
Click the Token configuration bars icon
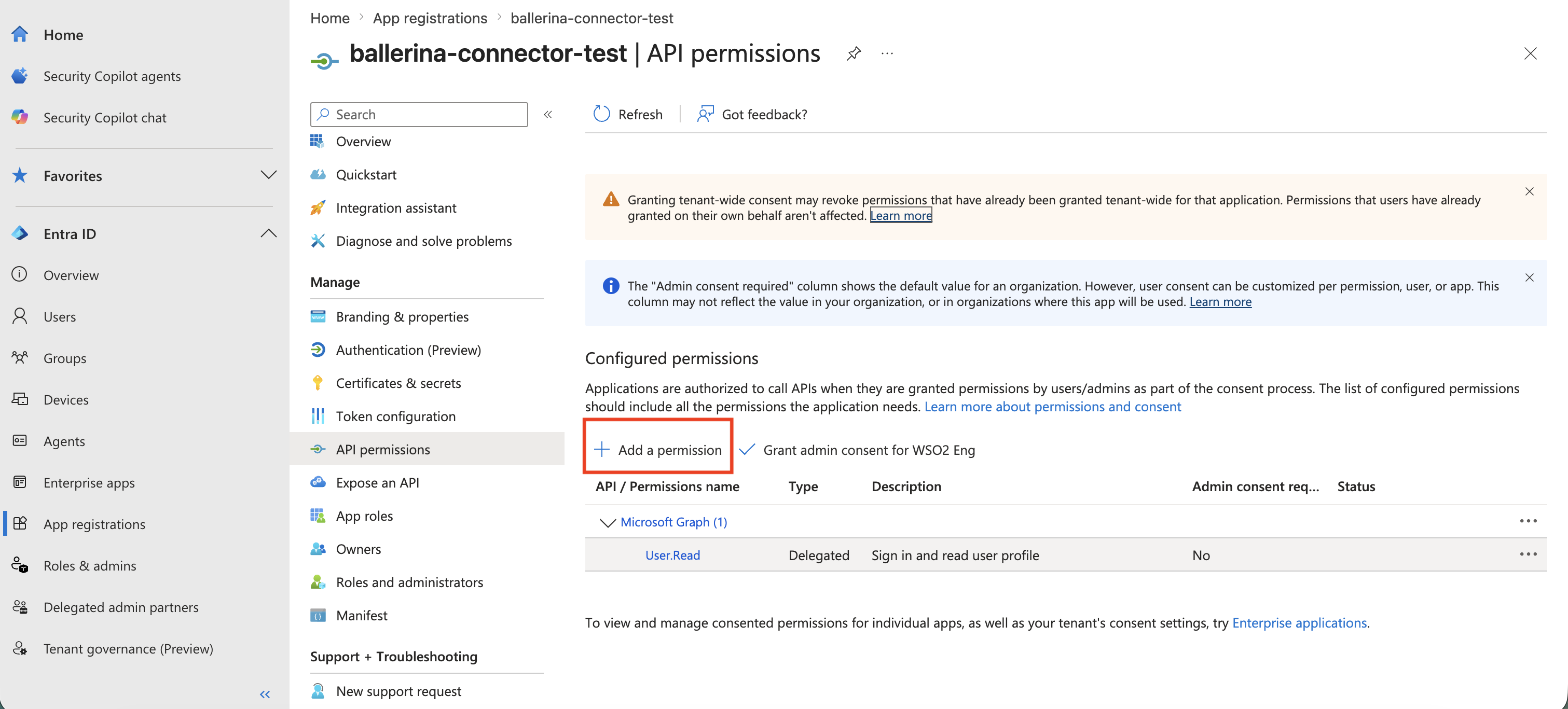318,416
